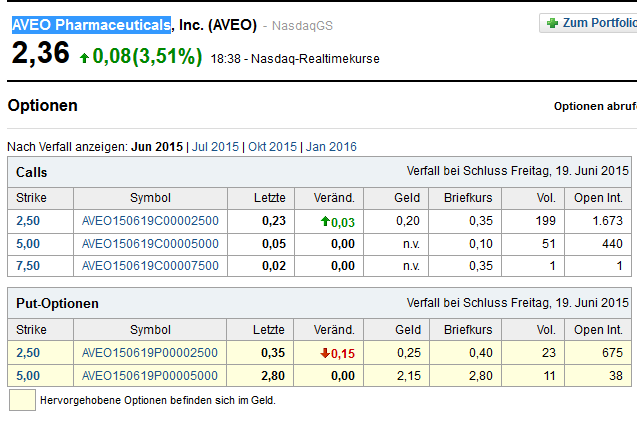Select the Jun 2015 expiry
637x421 pixels.
point(157,147)
